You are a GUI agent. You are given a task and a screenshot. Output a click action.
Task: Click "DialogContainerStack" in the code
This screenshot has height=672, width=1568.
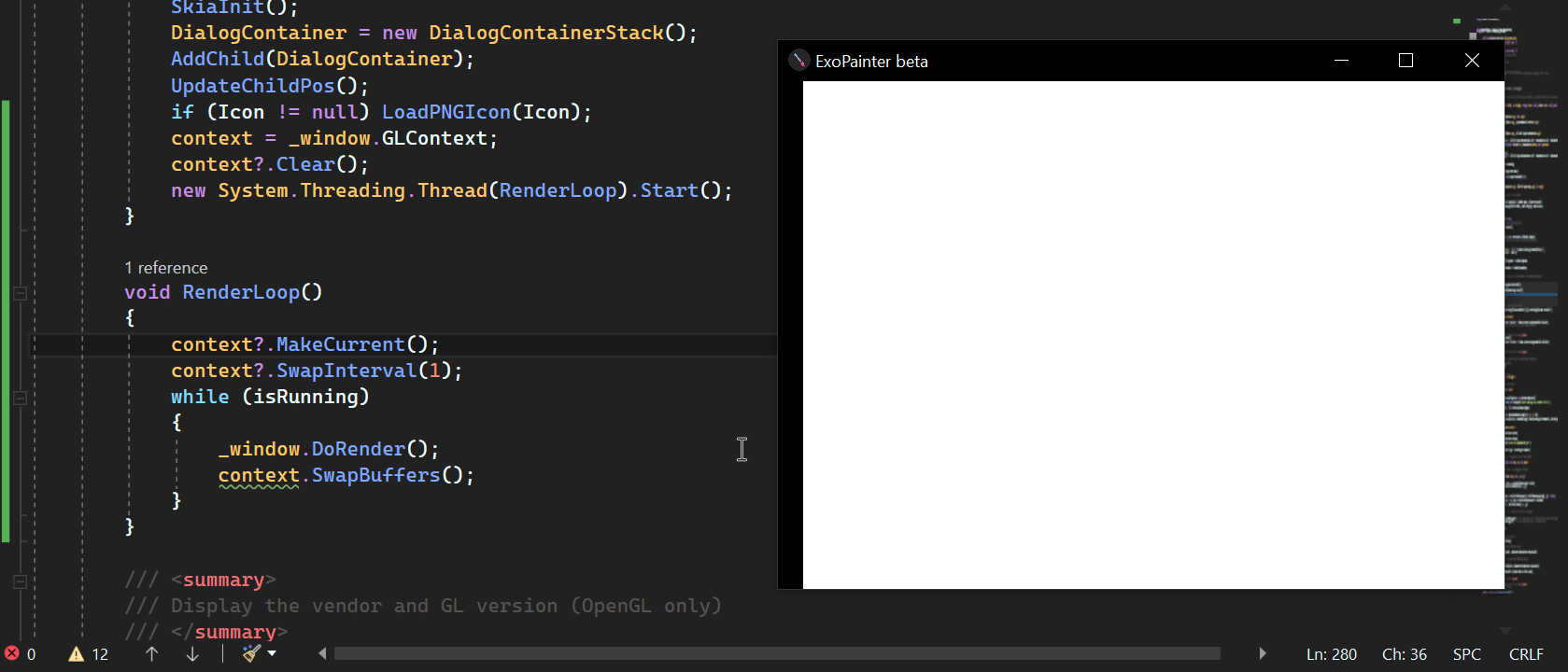point(546,33)
